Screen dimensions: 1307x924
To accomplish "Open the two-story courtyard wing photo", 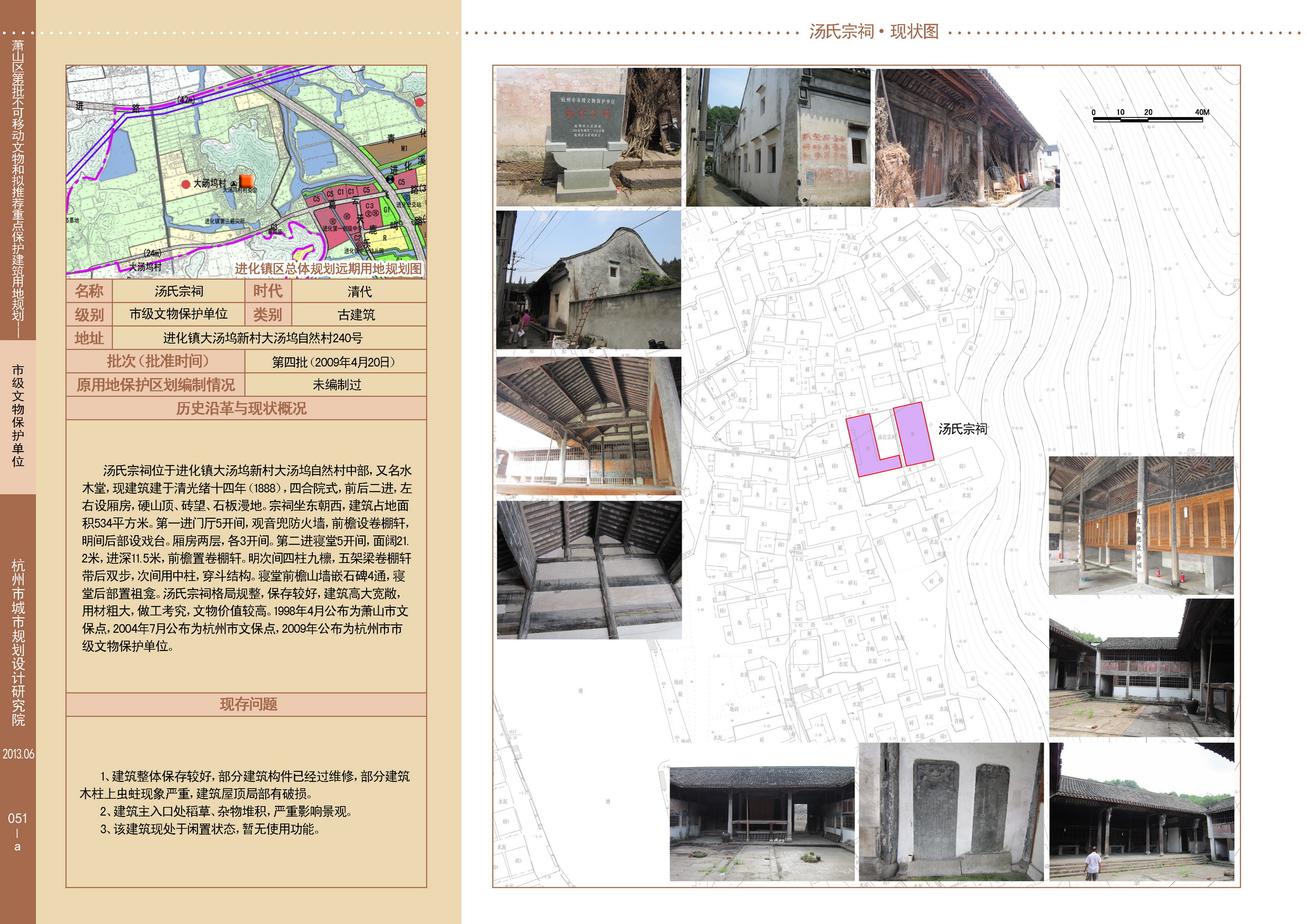I will tap(1142, 668).
